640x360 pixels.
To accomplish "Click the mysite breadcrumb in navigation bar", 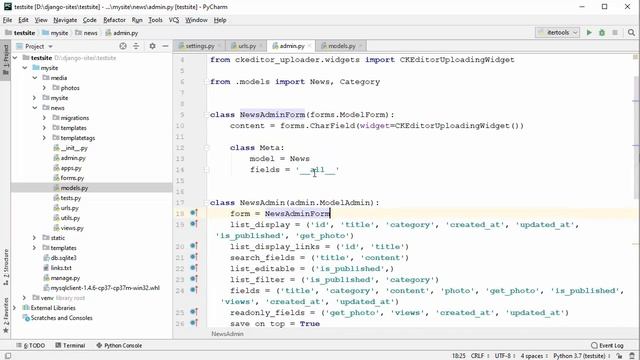I will tap(55, 33).
